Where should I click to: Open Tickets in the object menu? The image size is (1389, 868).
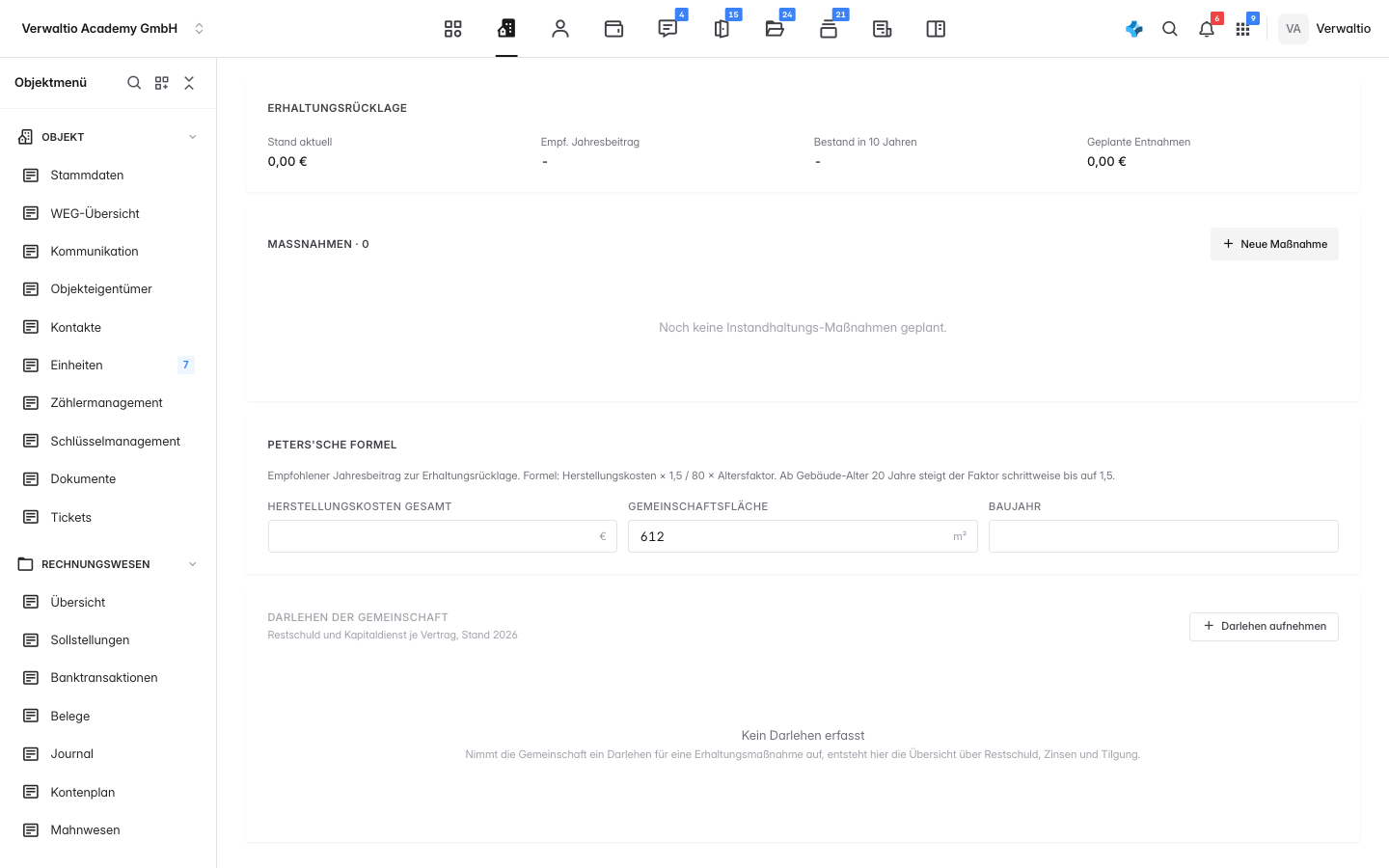coord(108,517)
